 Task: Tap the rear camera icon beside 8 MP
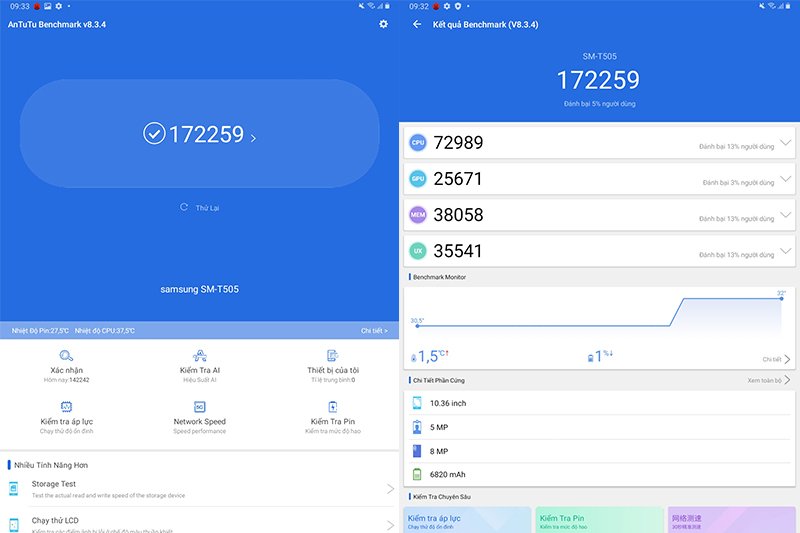(417, 451)
